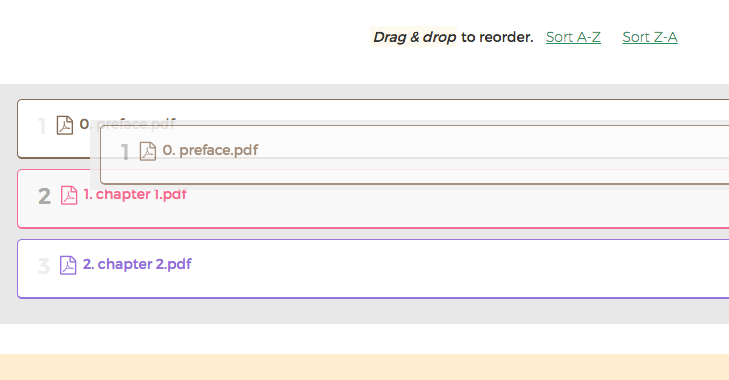Viewport: 729px width, 380px height.
Task: Click the brown PDF icon in the original preface row
Action: pyautogui.click(x=65, y=125)
